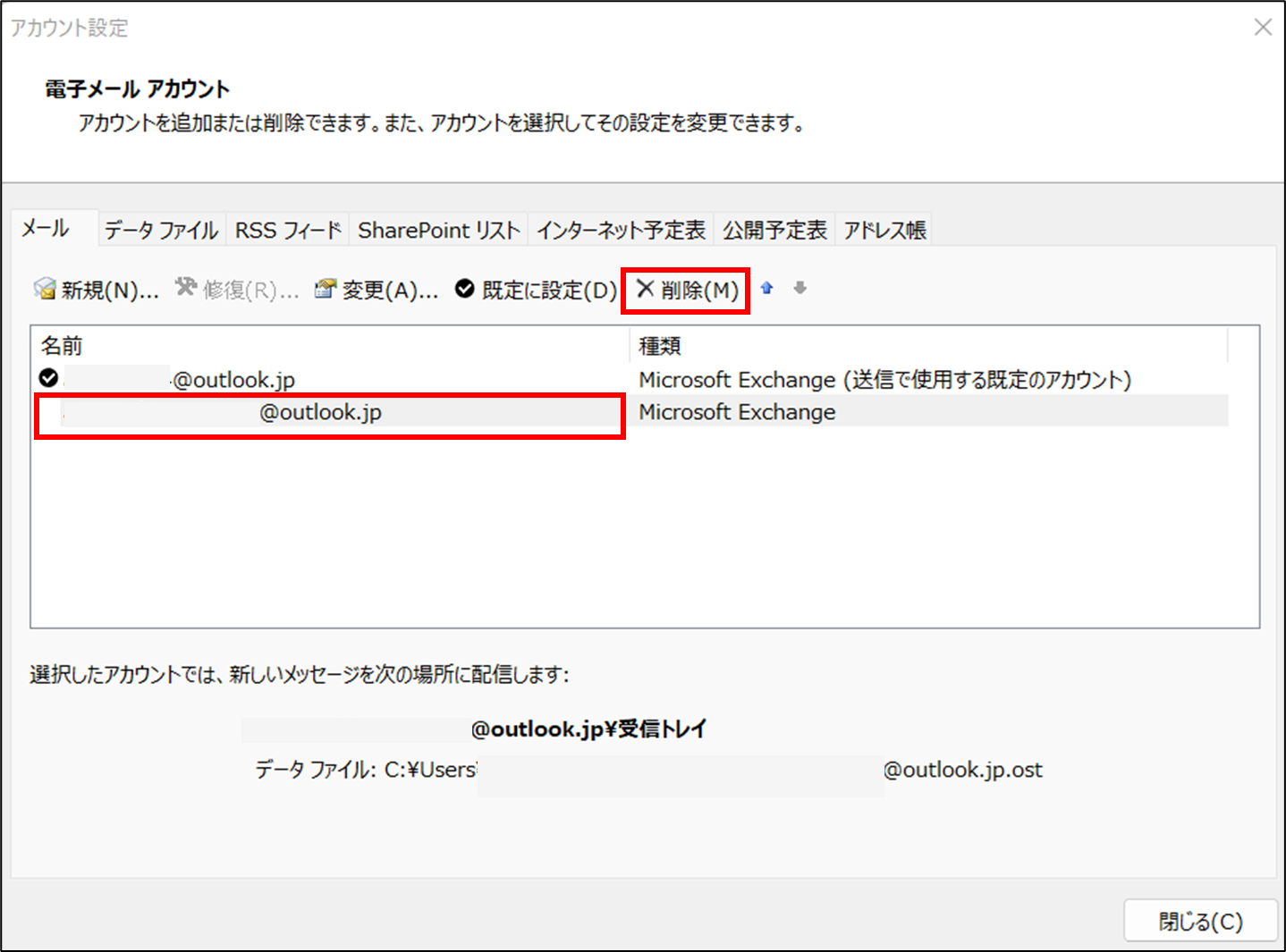Click the 種類 column header
This screenshot has height=952, width=1286.
click(660, 346)
